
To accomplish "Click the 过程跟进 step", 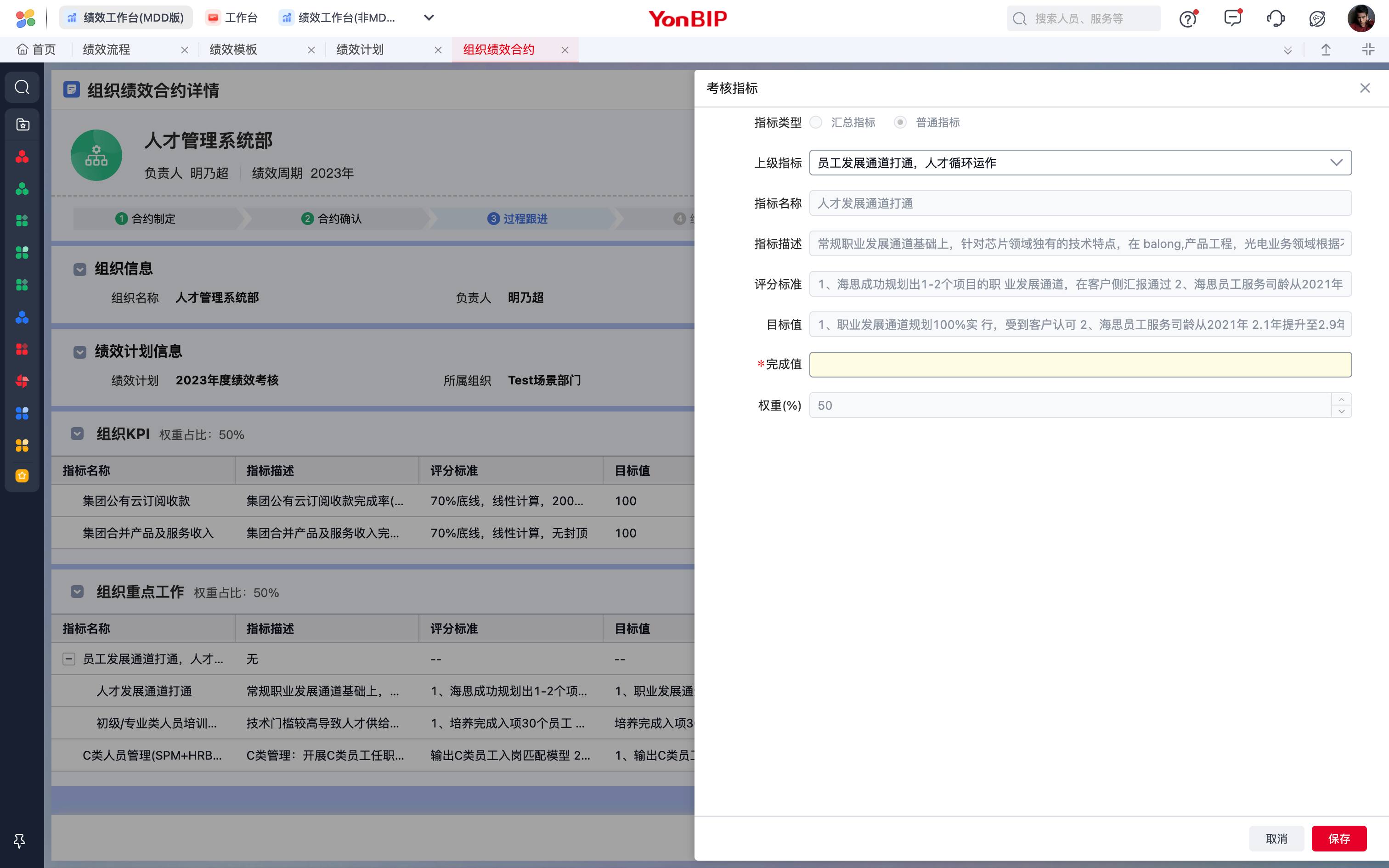I will coord(518,219).
